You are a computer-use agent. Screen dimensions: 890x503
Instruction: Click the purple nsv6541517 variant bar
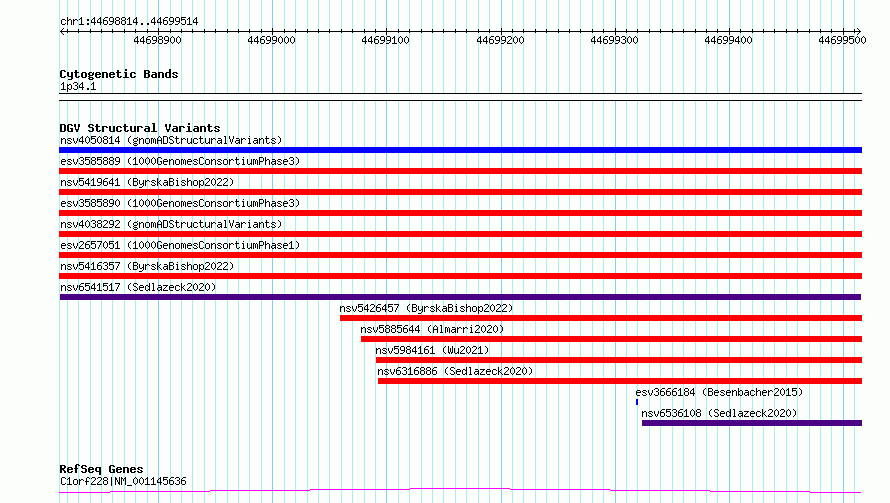pos(460,297)
